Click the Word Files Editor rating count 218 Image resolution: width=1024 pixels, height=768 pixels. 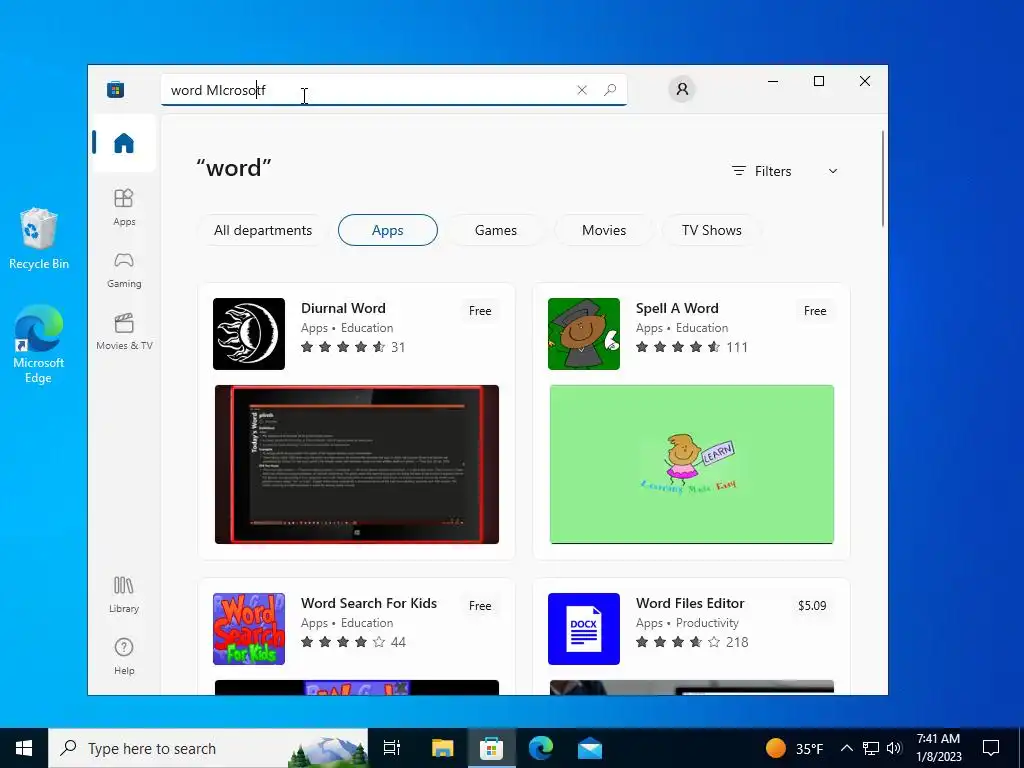tap(737, 643)
